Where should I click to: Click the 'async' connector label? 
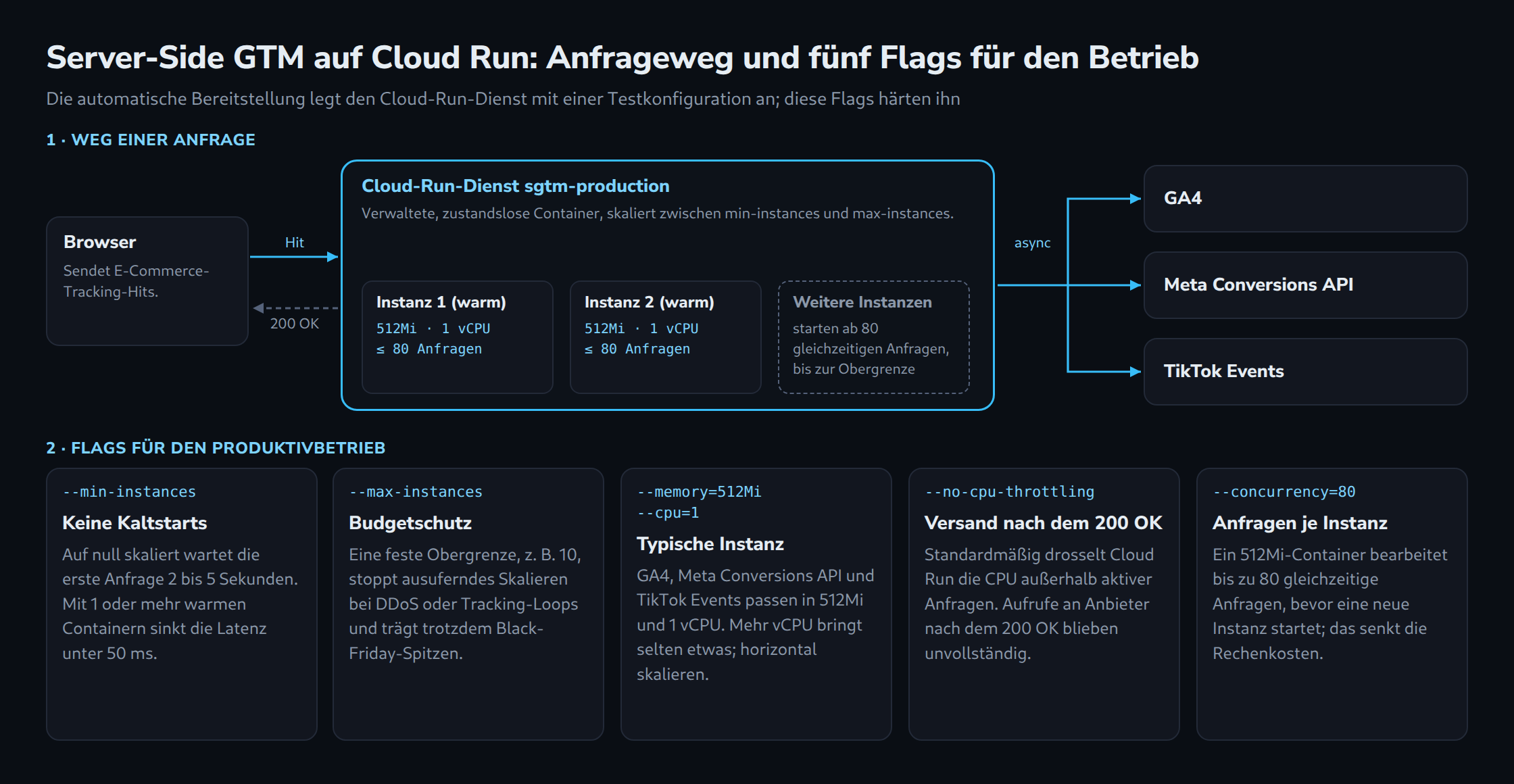pyautogui.click(x=1032, y=243)
